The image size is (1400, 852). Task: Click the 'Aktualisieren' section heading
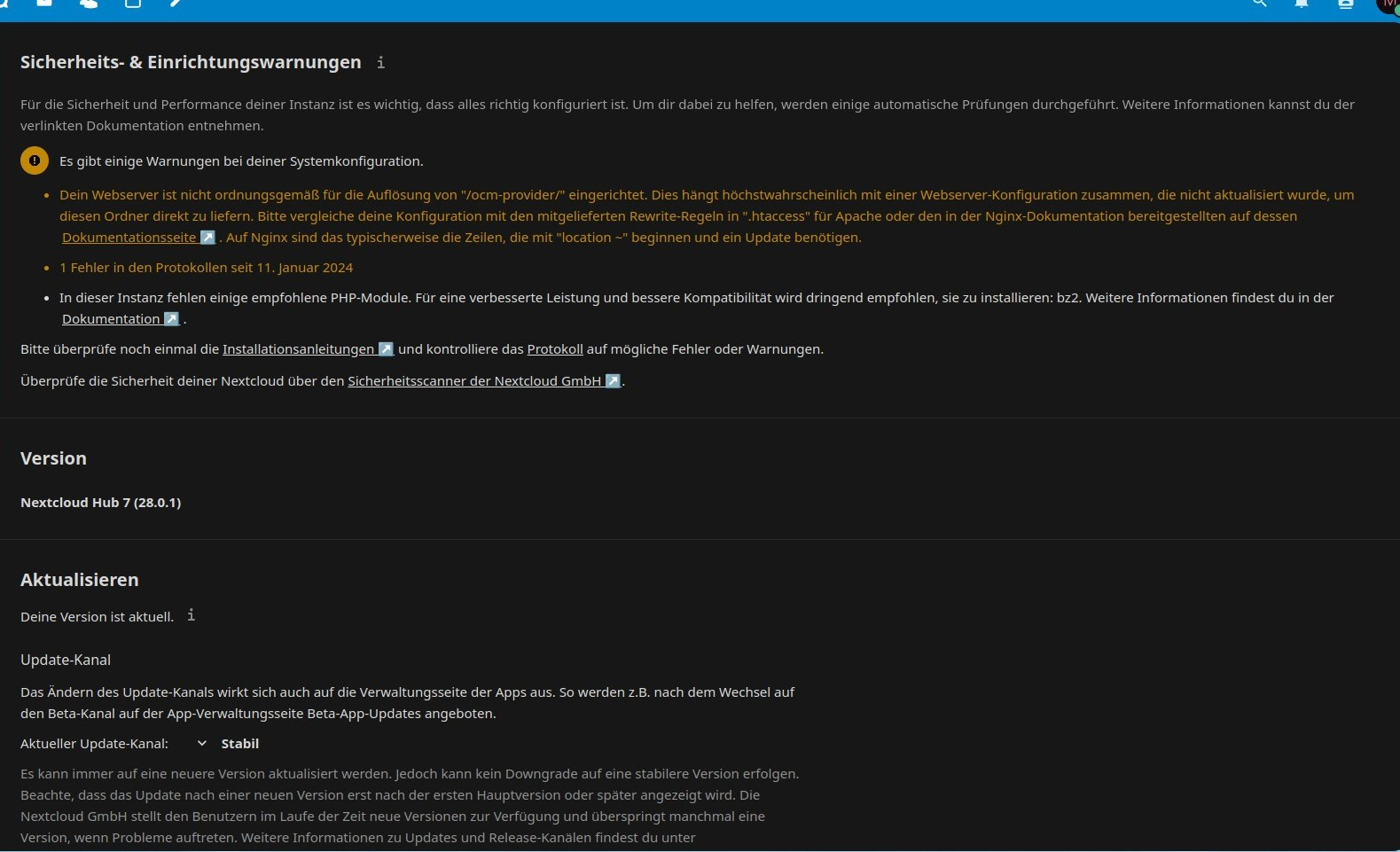click(x=80, y=580)
